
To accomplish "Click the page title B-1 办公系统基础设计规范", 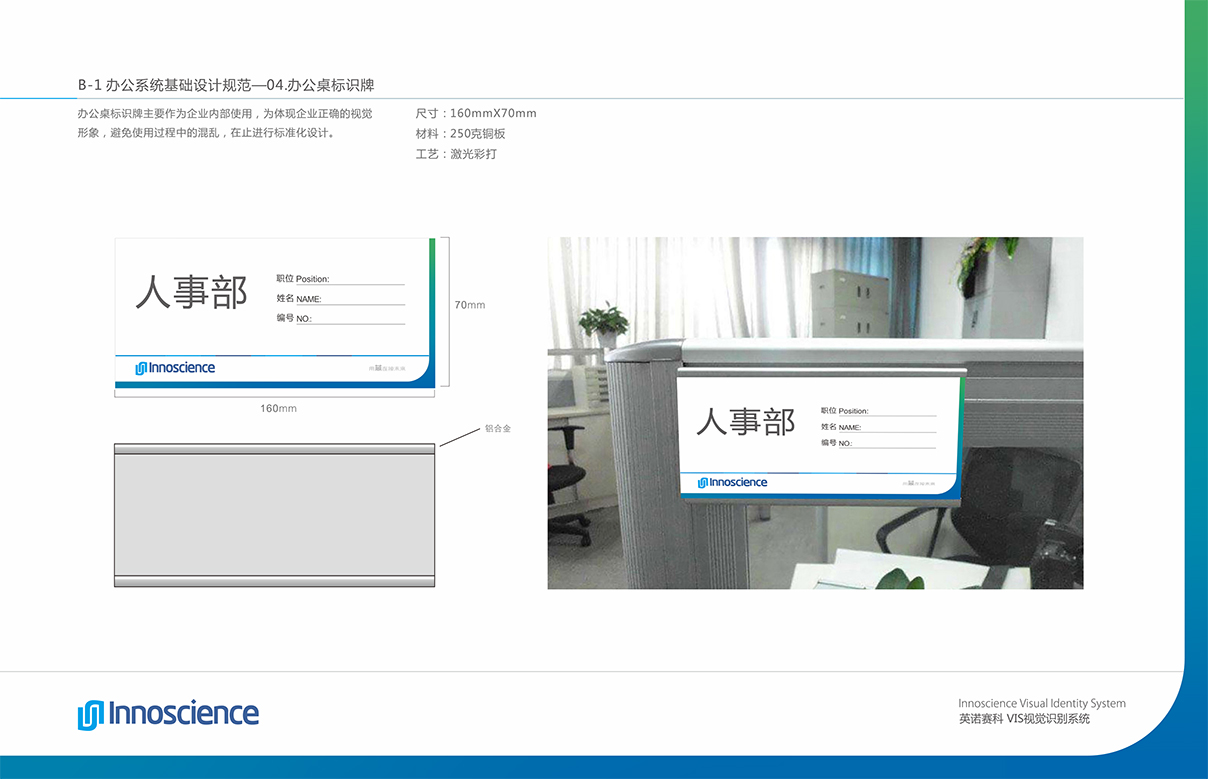I will [226, 86].
